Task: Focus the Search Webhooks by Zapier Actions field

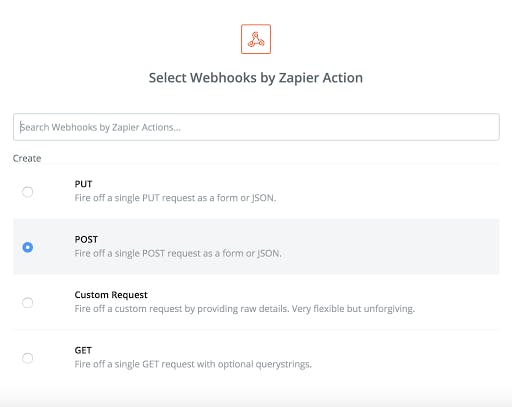Action: click(256, 127)
